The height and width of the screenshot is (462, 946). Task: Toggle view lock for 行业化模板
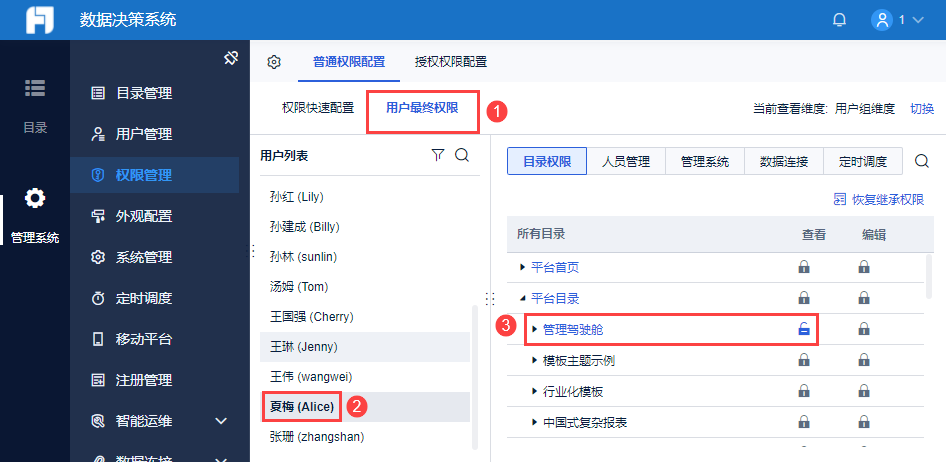803,391
